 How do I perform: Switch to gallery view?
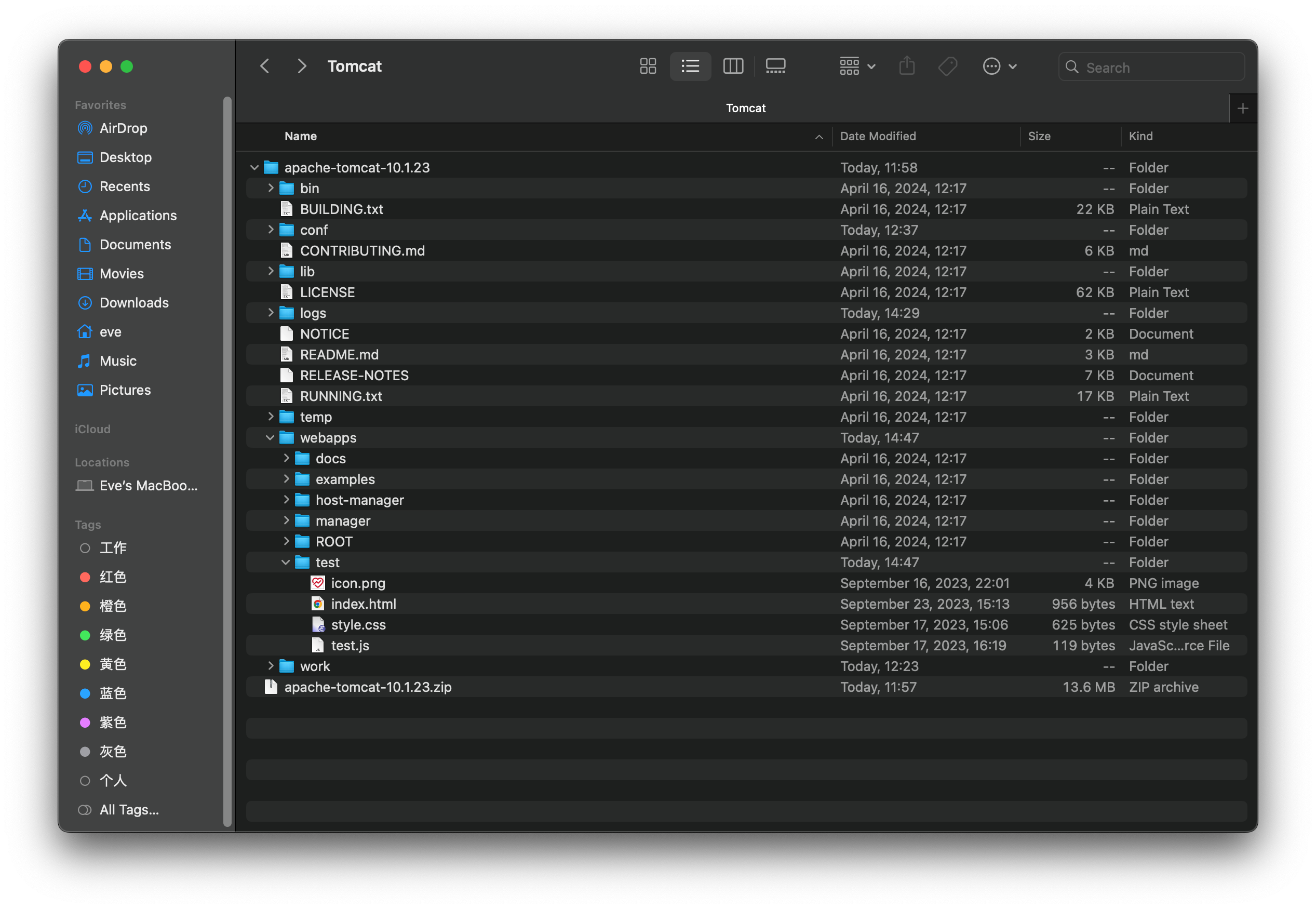[x=775, y=66]
